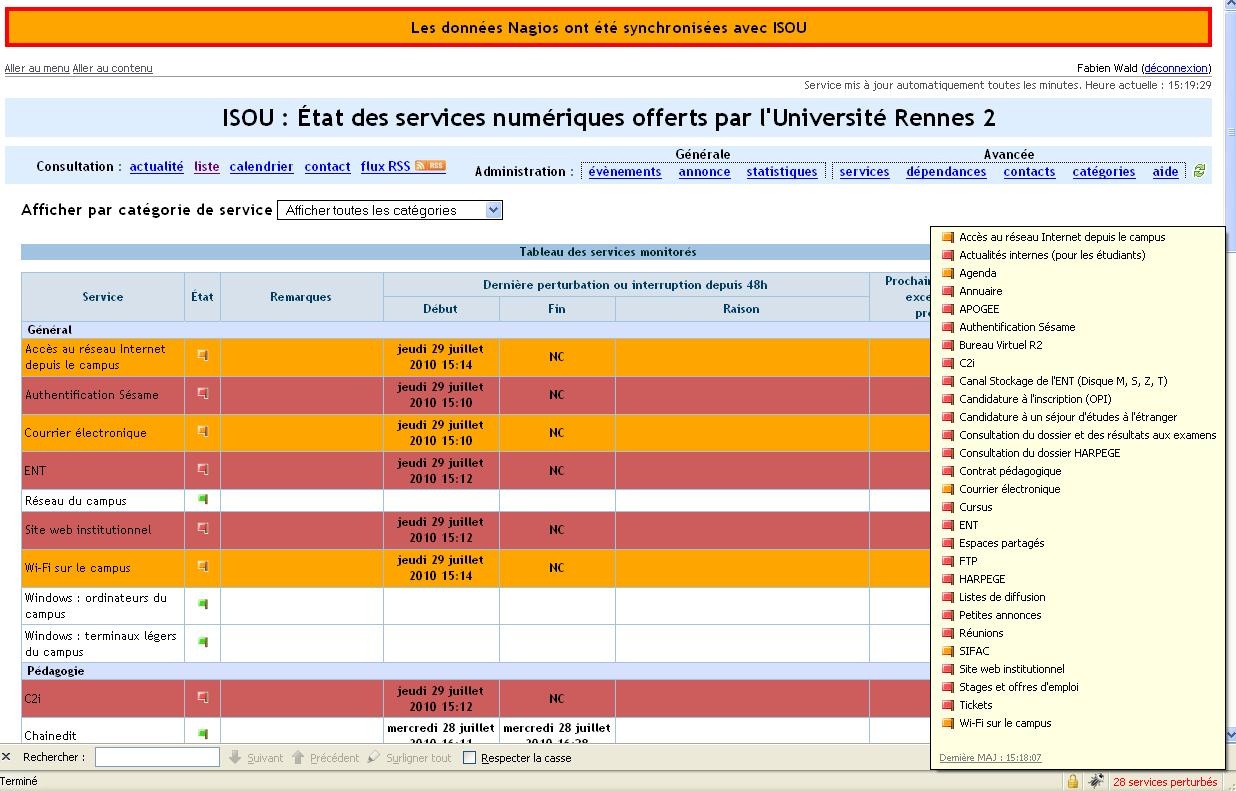Close the search bar with X icon
Viewport: 1236px width, 791px height.
[7, 757]
